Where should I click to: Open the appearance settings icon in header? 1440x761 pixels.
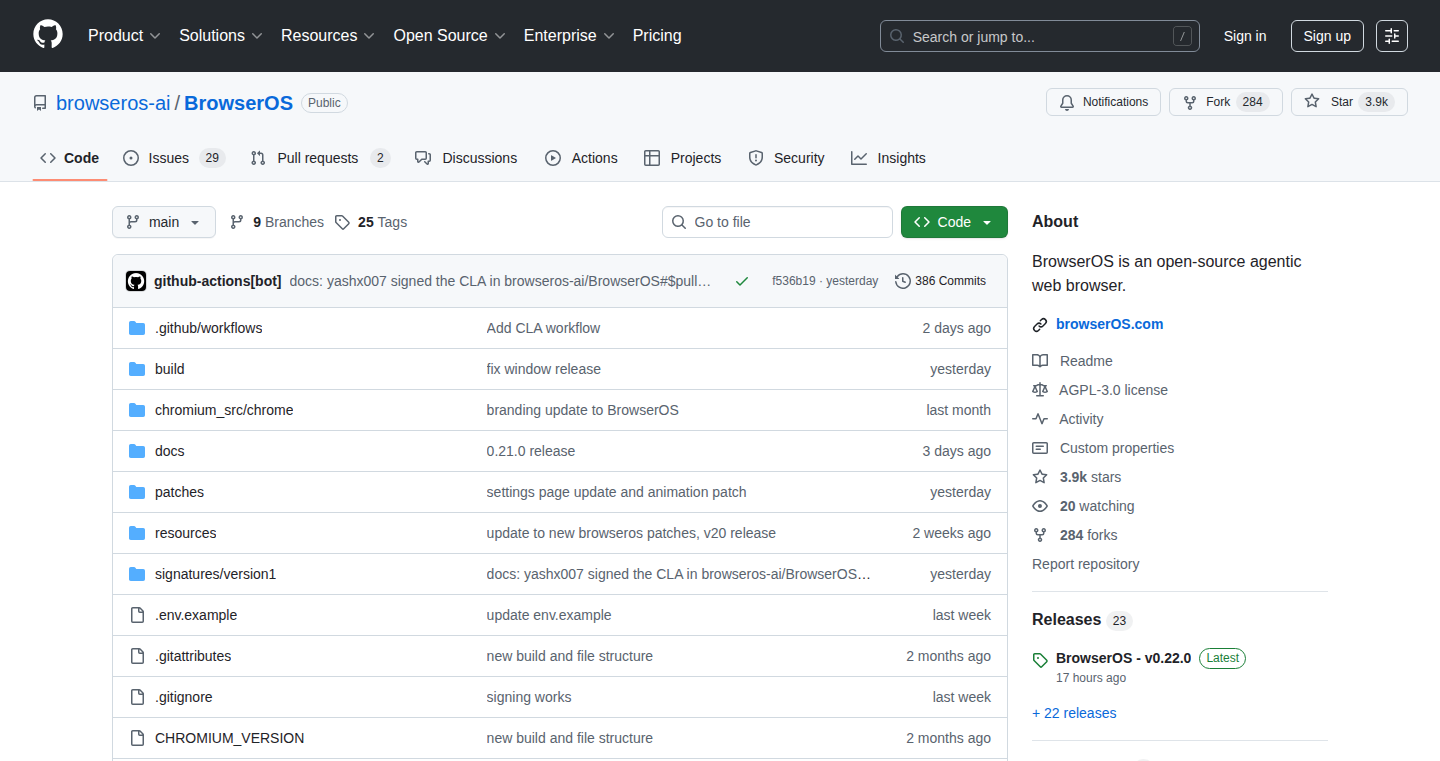[1392, 36]
